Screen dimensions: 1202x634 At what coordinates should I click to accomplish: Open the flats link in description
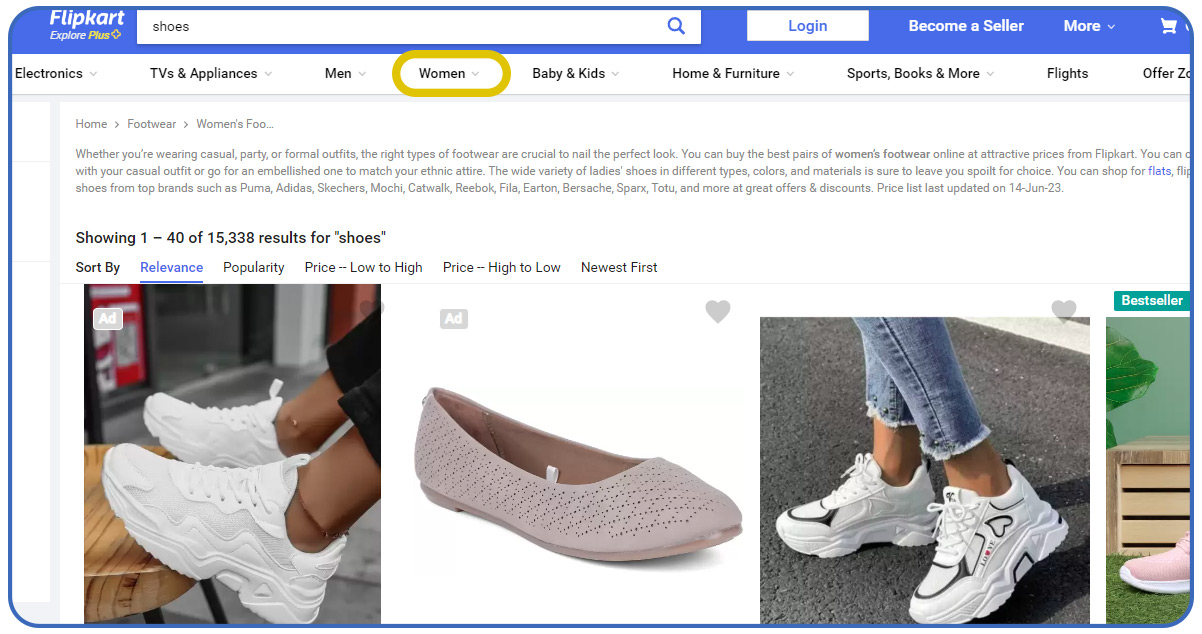click(x=1159, y=171)
